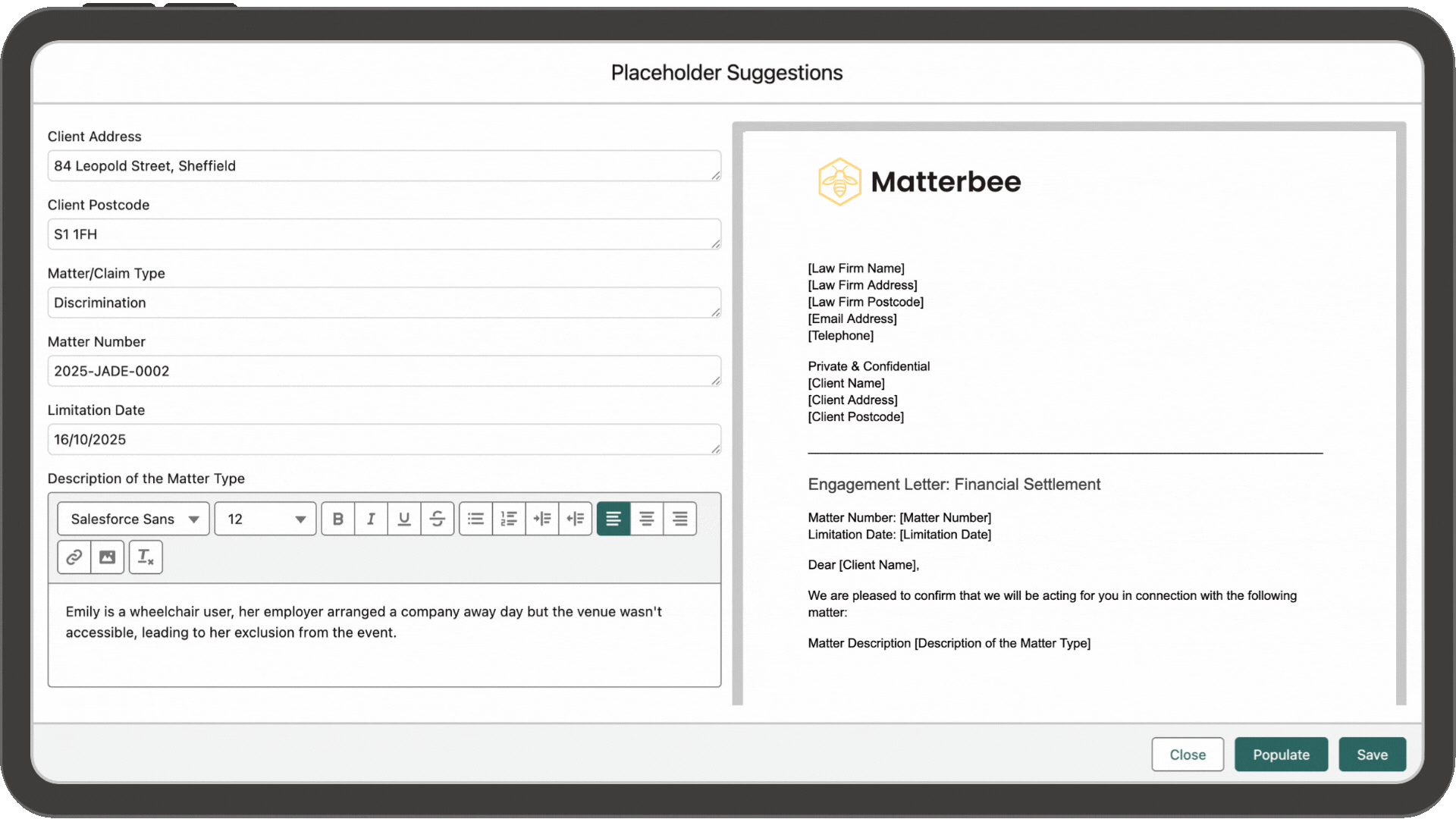The width and height of the screenshot is (1456, 819).
Task: Enable left text alignment
Action: (613, 519)
